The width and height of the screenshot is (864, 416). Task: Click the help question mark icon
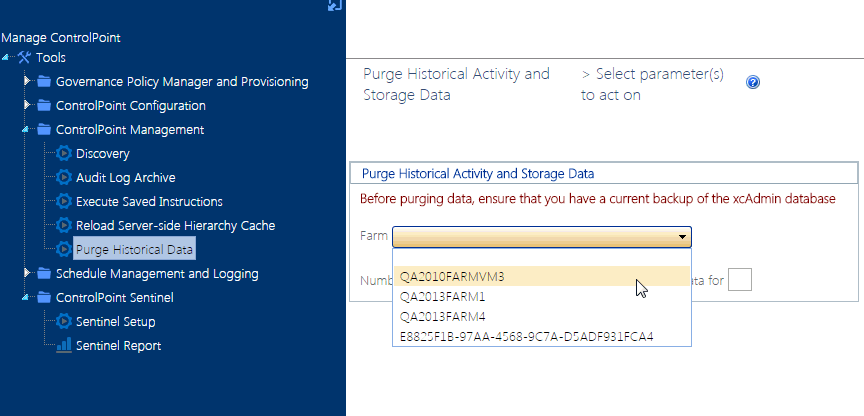(753, 83)
